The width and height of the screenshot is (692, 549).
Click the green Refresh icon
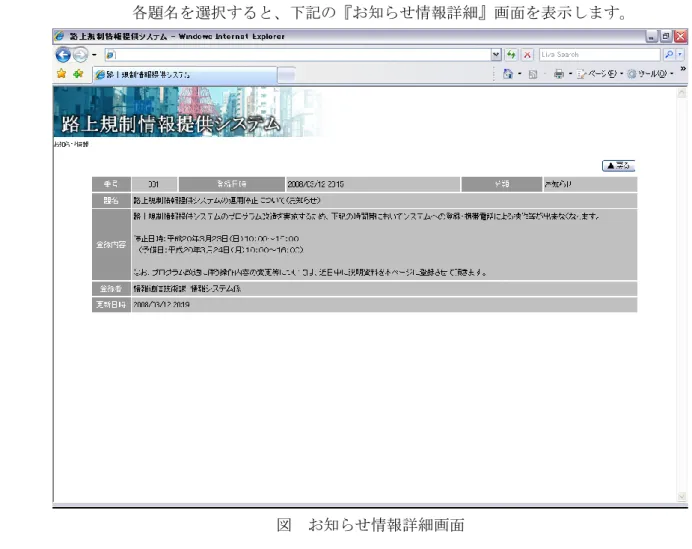[x=511, y=55]
